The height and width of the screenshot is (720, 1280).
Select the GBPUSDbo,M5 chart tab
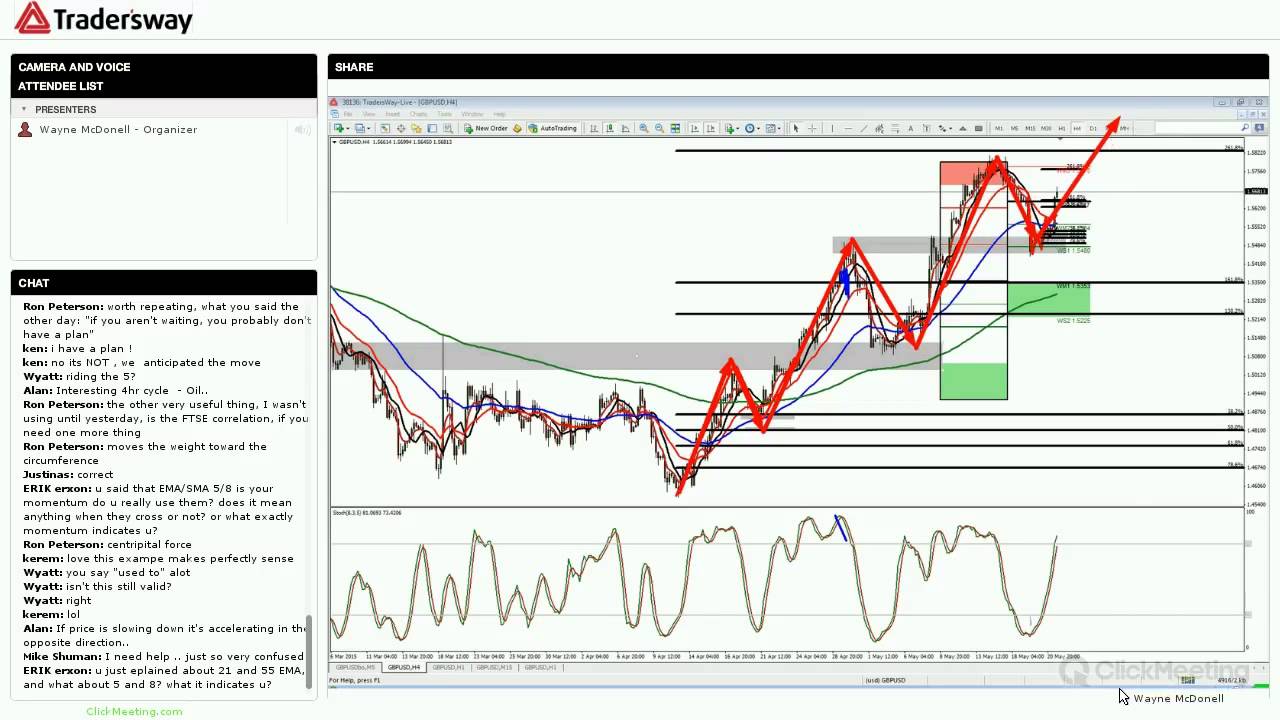(x=355, y=667)
